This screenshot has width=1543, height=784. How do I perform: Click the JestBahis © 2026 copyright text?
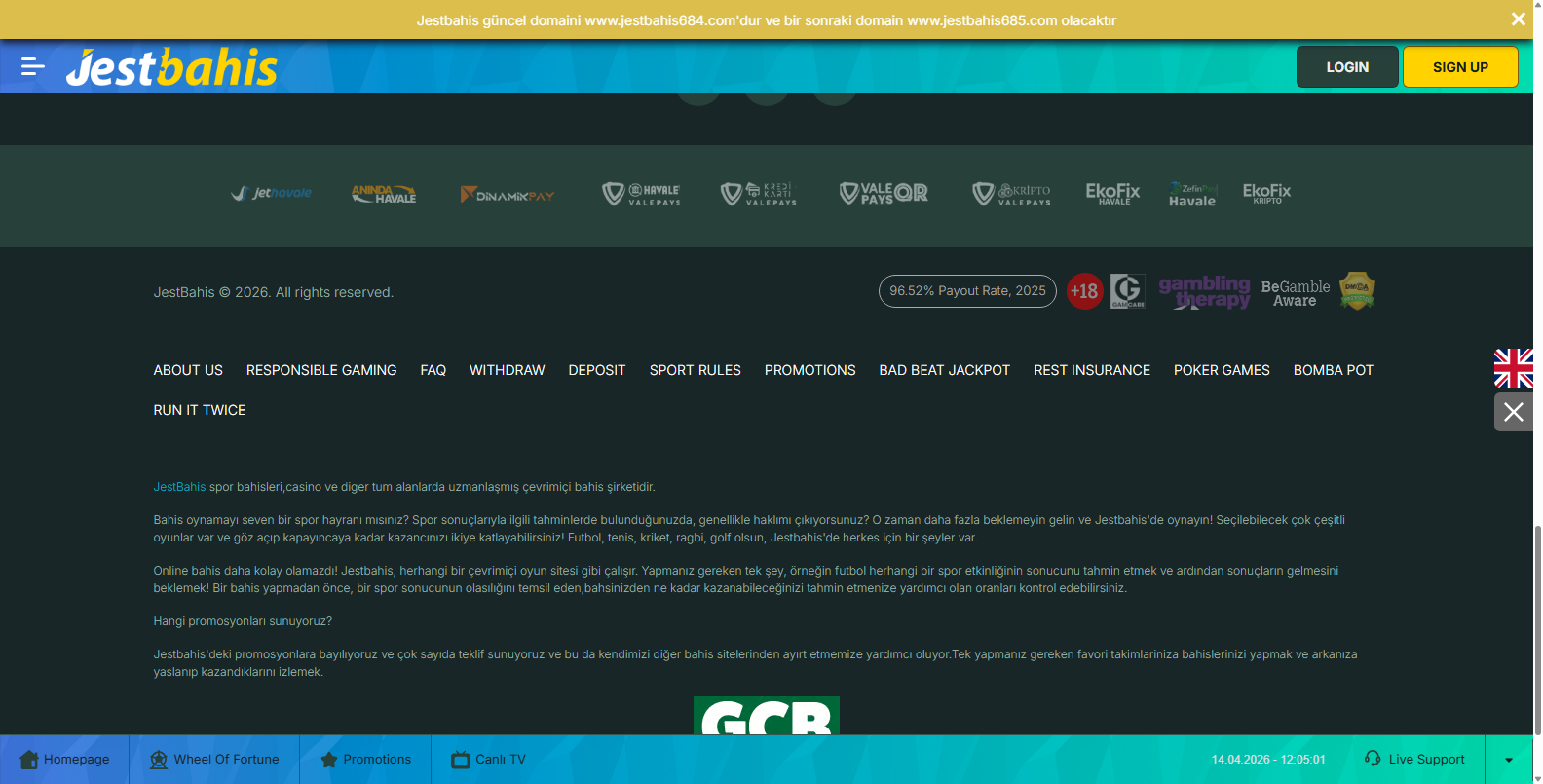[274, 292]
